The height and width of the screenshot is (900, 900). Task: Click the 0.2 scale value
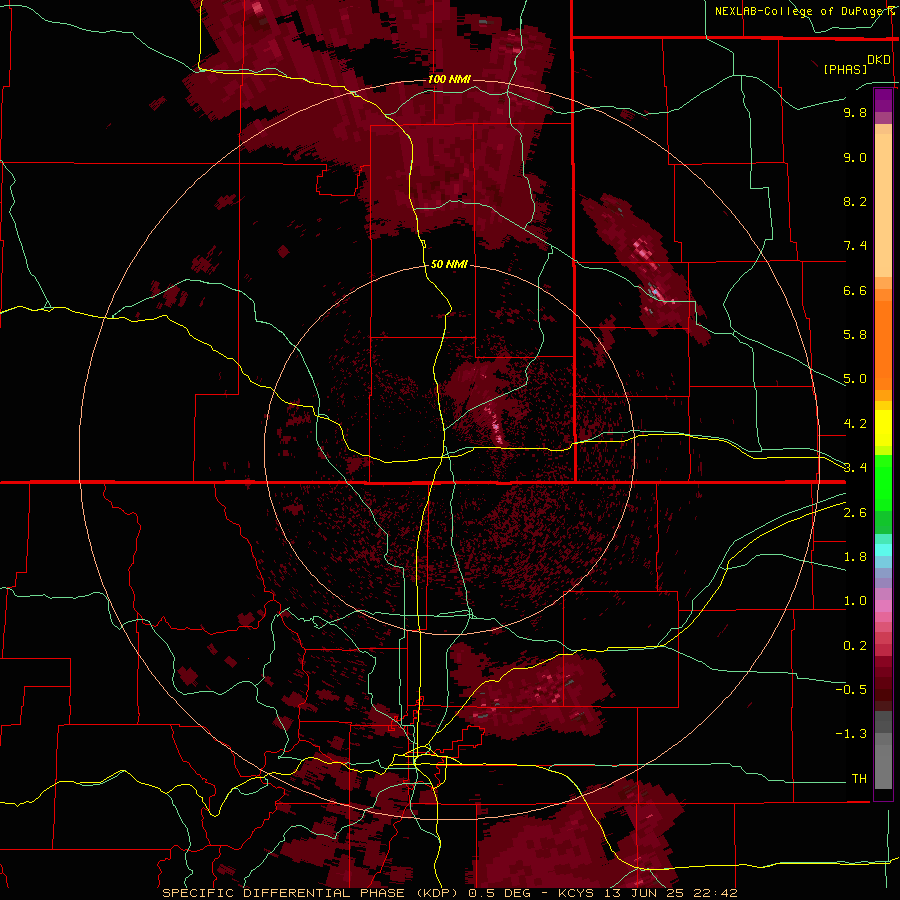[x=855, y=646]
